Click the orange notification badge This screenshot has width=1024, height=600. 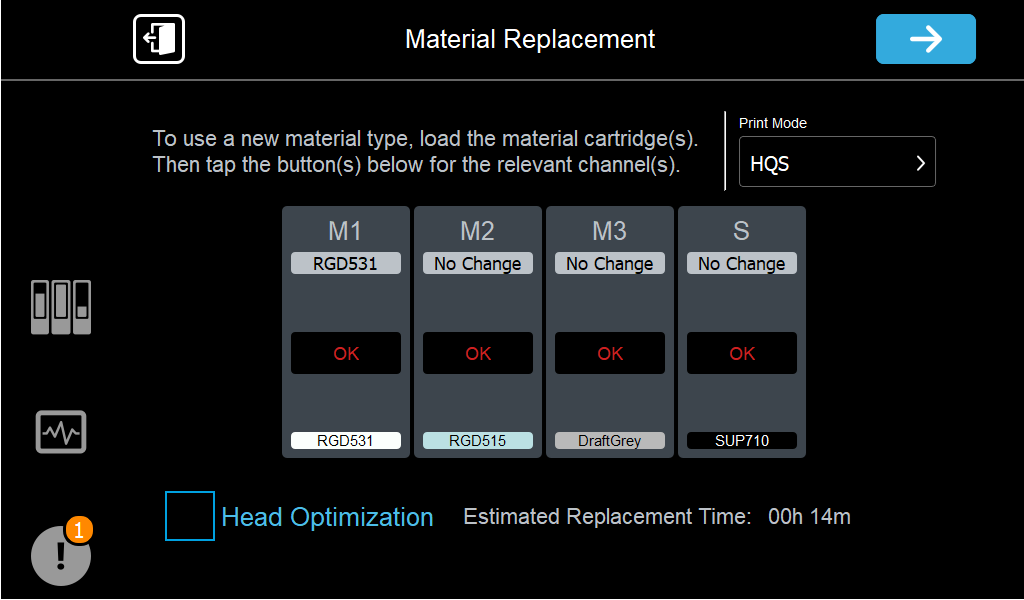point(79,529)
